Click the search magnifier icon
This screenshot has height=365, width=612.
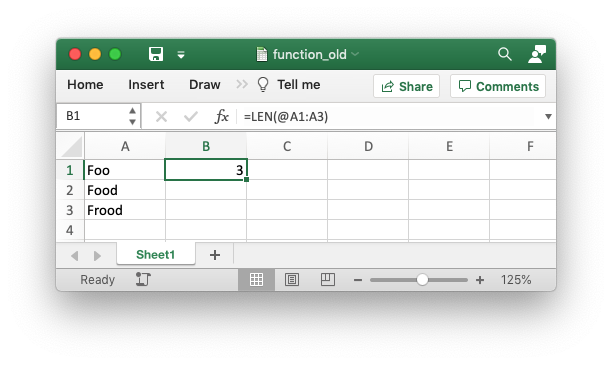pyautogui.click(x=504, y=54)
